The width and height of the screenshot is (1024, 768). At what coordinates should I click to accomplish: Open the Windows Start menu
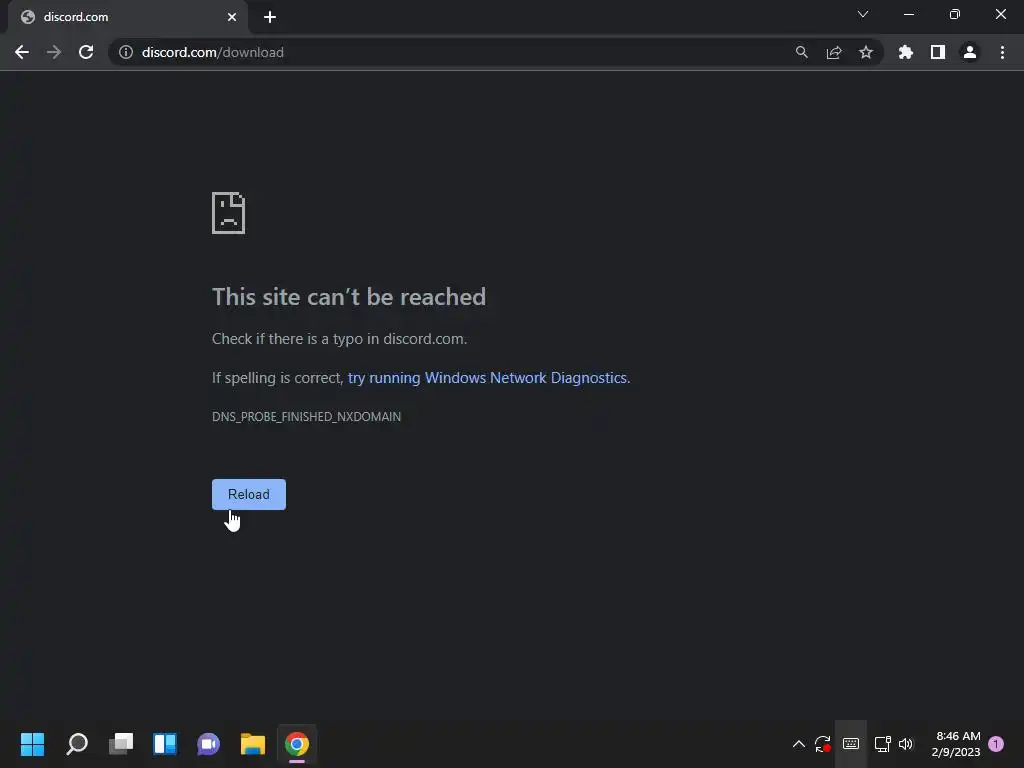(32, 744)
